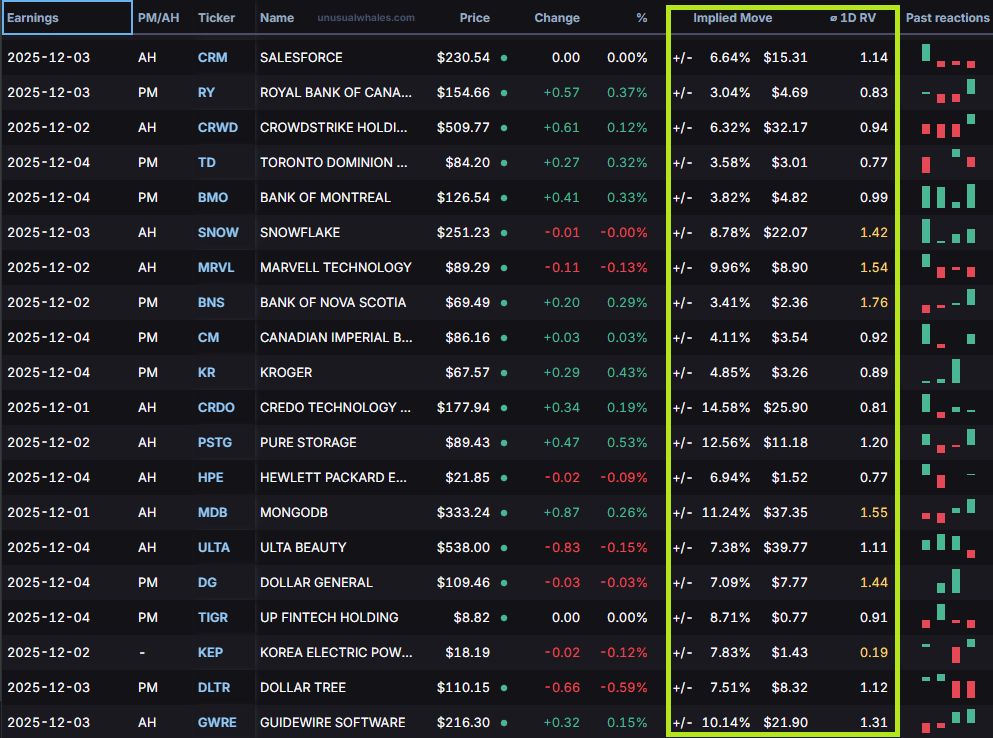Click the green dot beside MongoDB's $333.24 price

pos(503,513)
